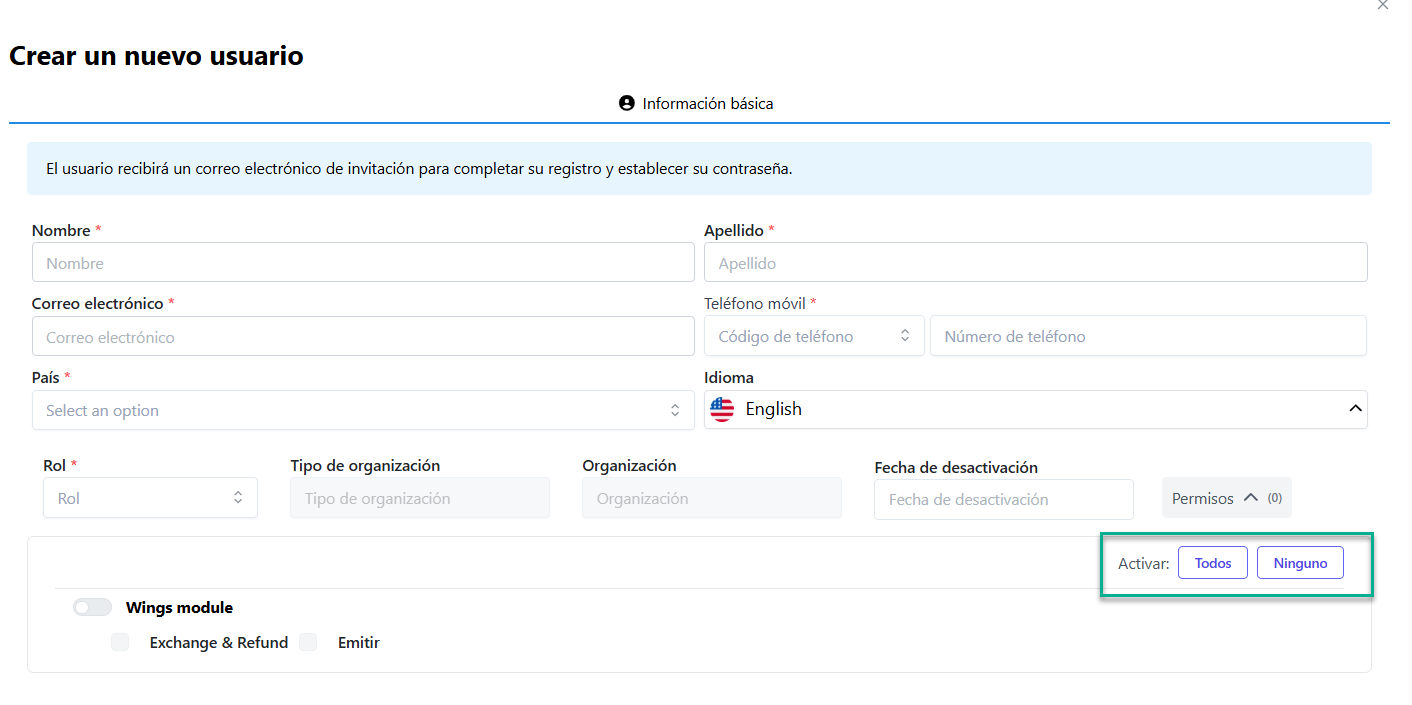Focus the Correo electrónico input field
Viewport: 1412px width, 705px height.
click(363, 337)
